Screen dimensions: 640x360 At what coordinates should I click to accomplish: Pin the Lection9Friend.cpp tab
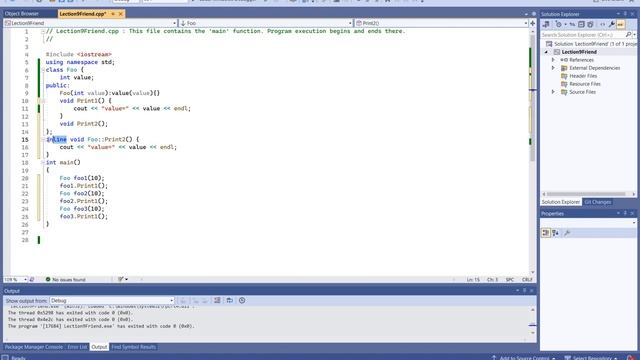tap(113, 14)
